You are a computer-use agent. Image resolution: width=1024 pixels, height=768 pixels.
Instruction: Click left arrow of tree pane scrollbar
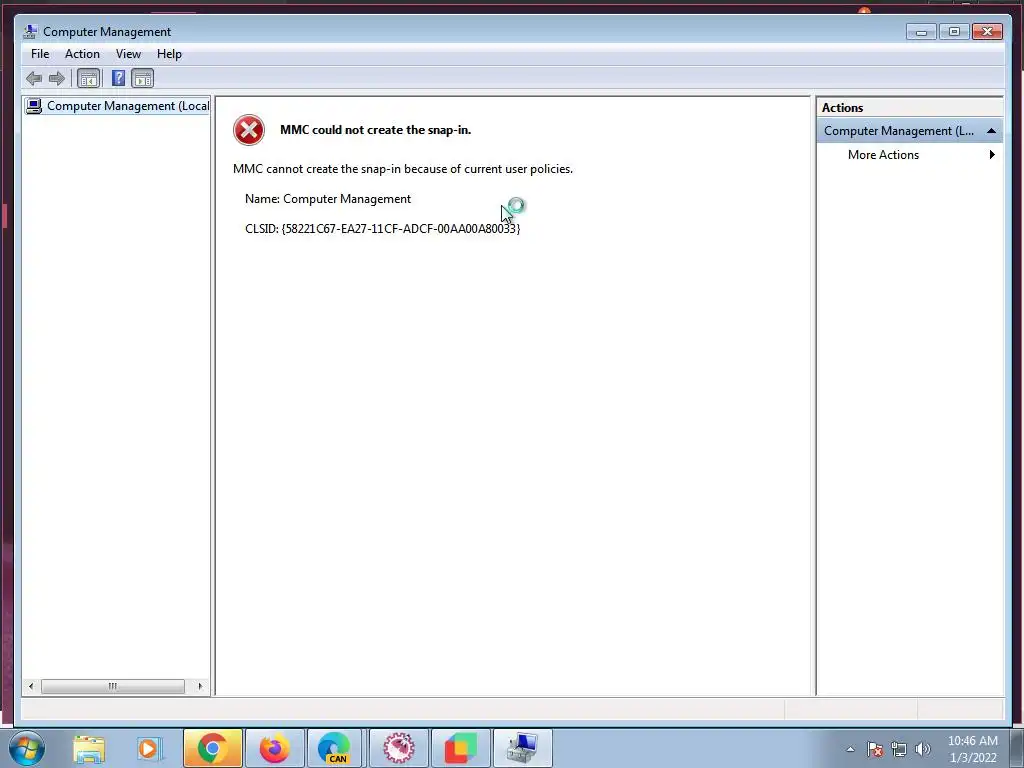(31, 686)
